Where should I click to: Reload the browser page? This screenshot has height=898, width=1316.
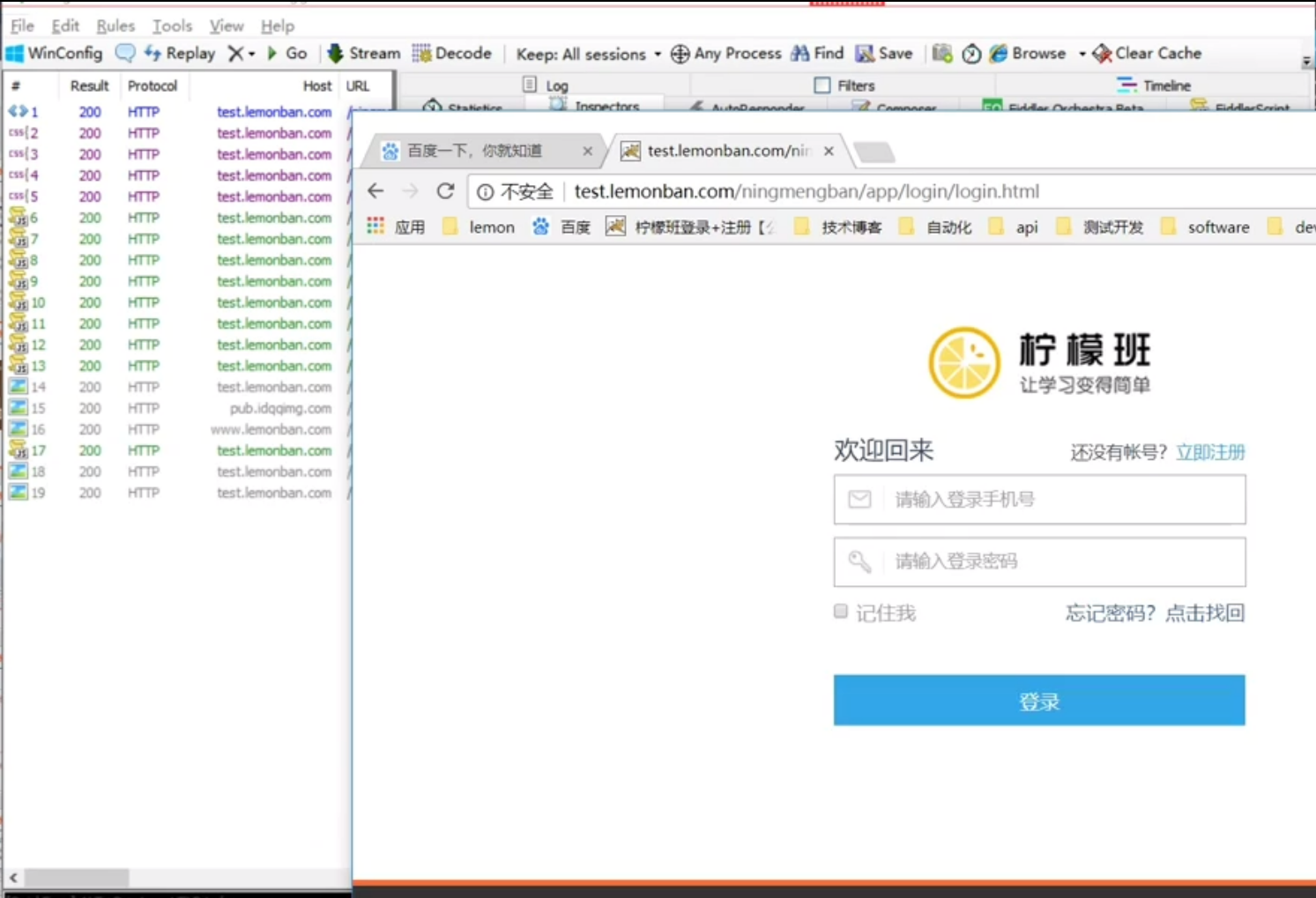point(445,191)
